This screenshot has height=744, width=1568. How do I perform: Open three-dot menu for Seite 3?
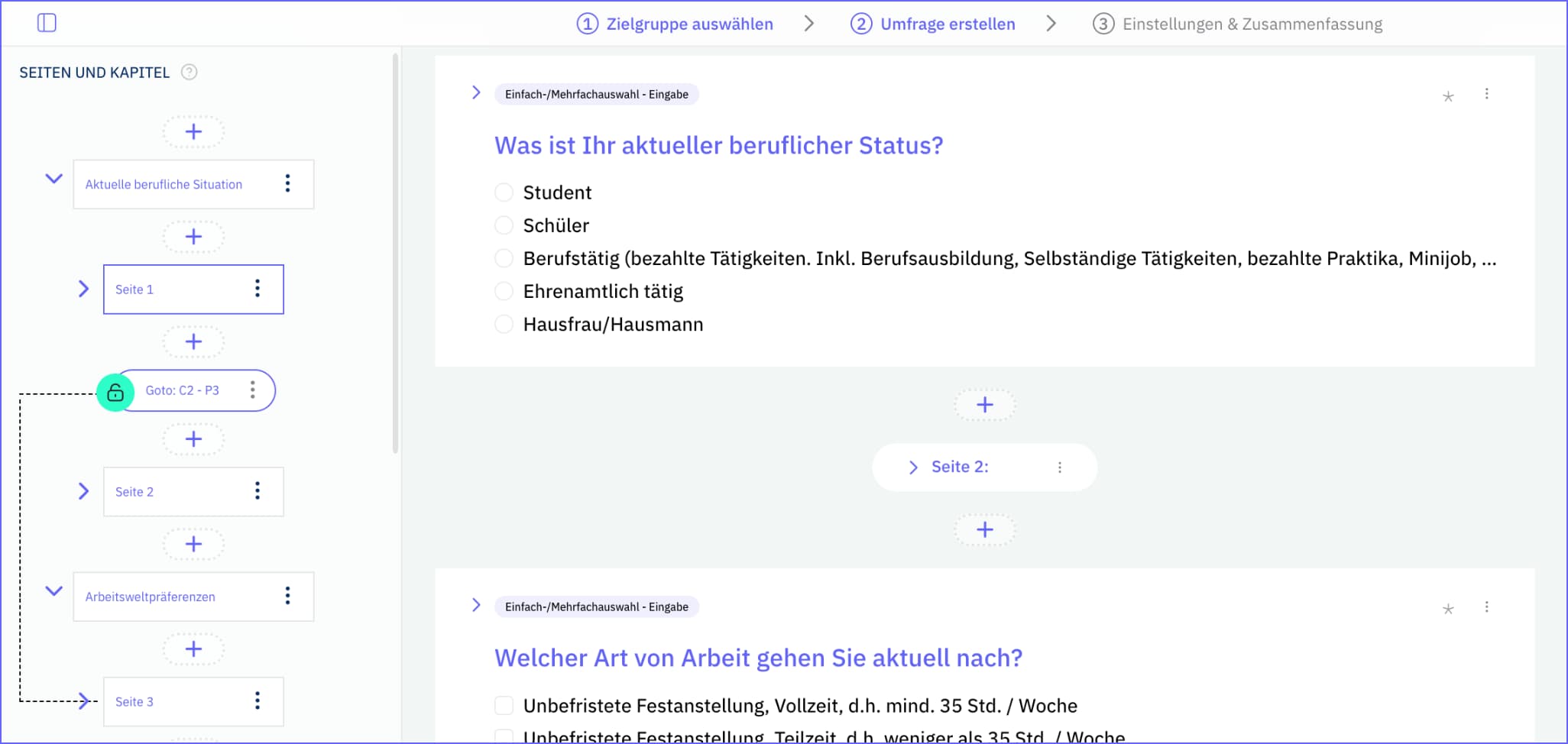pos(258,700)
